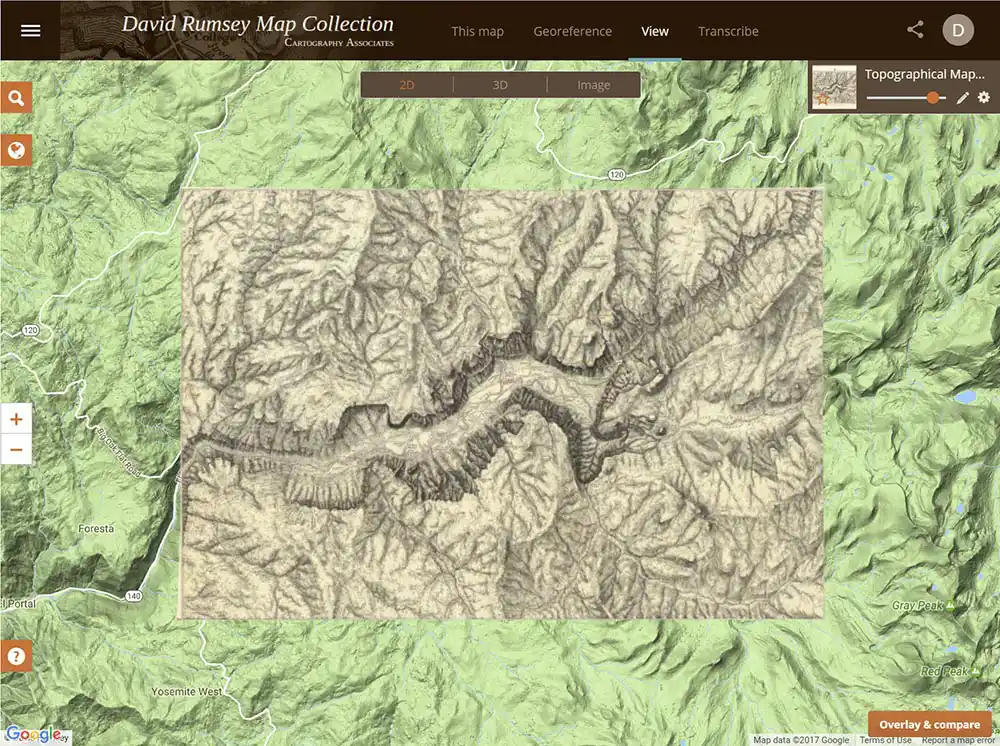Click the Topographical Map thumbnail
Viewport: 1000px width, 746px height.
pos(834,87)
